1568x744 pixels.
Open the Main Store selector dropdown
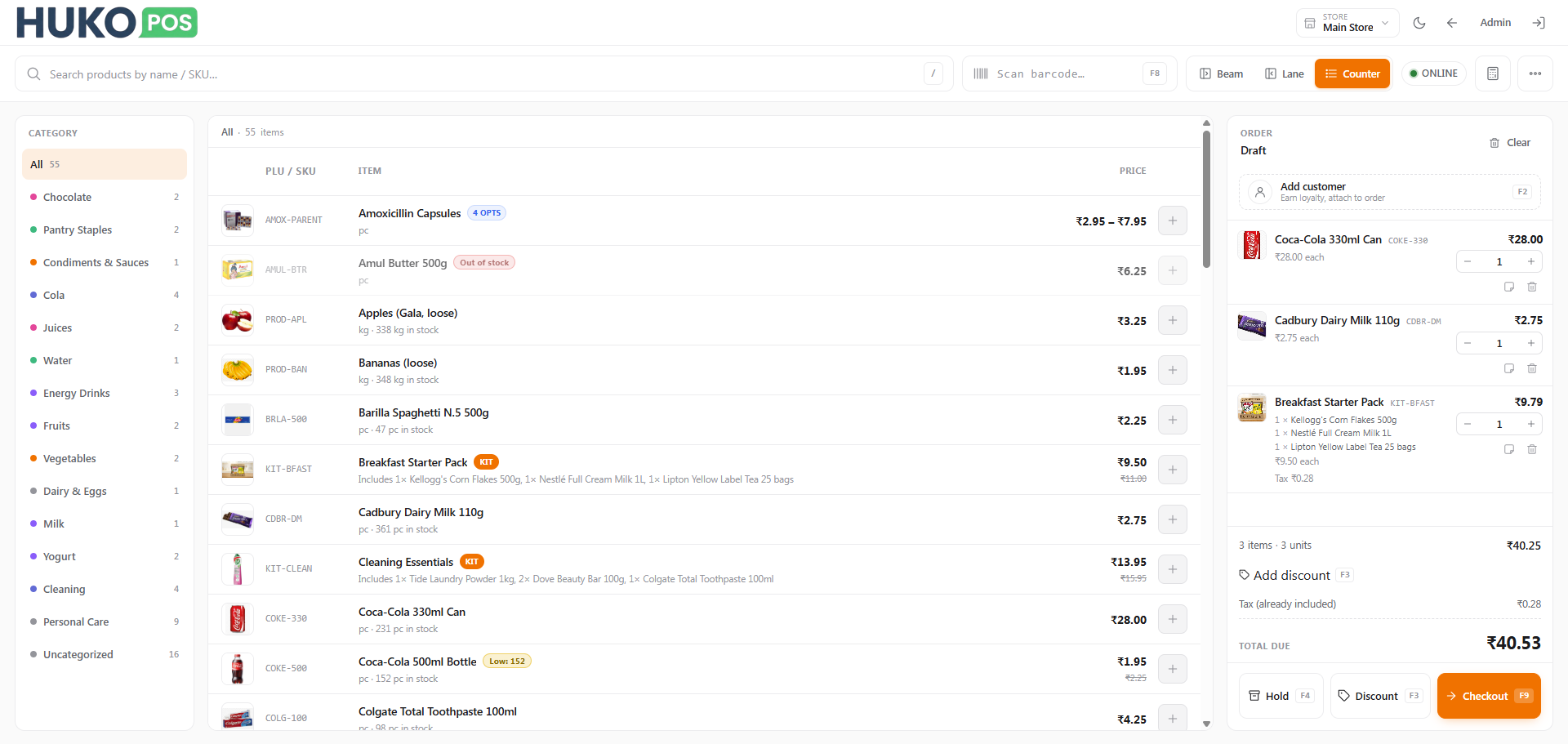click(x=1347, y=23)
